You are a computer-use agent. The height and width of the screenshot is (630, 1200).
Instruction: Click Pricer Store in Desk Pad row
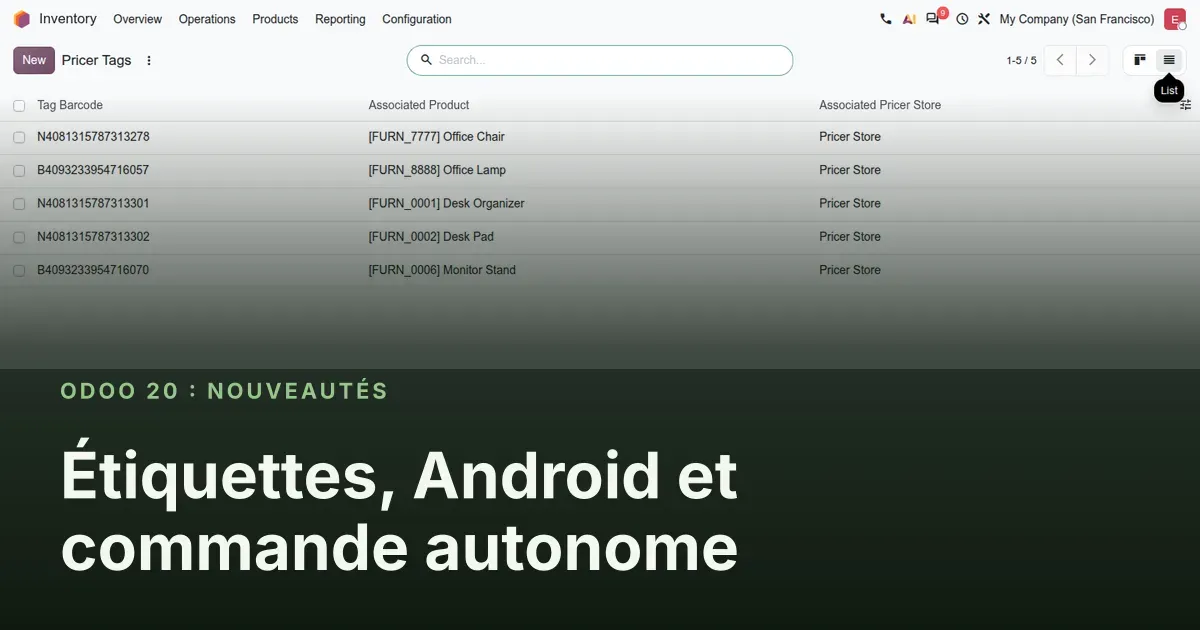pyautogui.click(x=850, y=237)
